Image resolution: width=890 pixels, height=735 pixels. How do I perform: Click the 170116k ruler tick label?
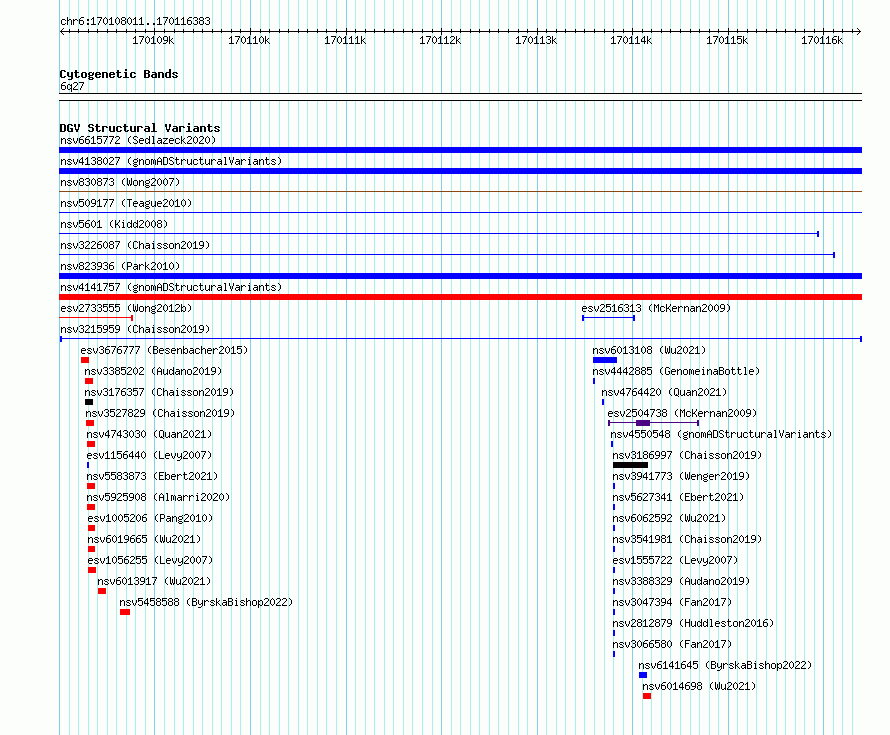[x=822, y=40]
